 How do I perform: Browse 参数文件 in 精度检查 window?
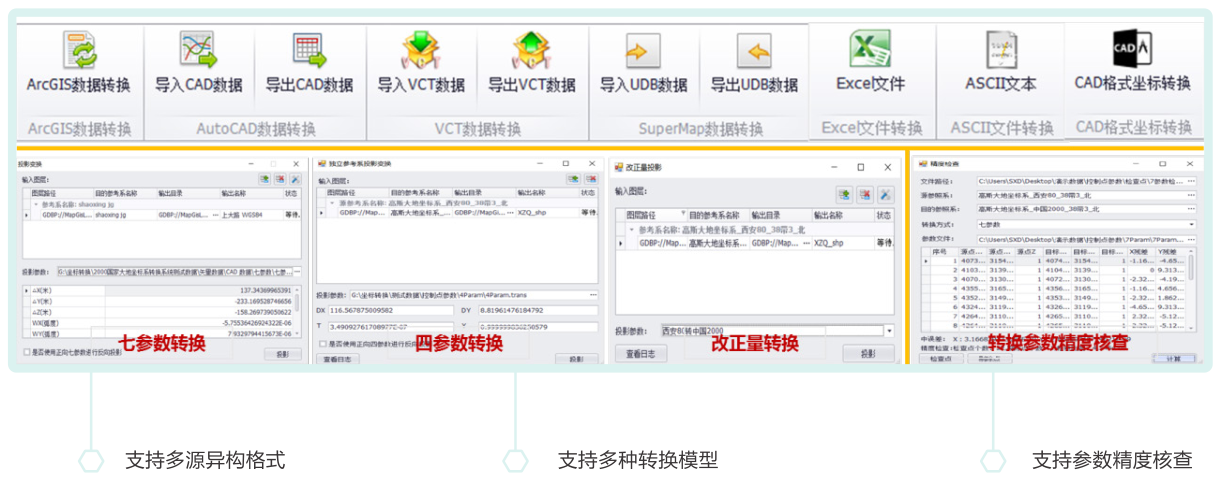1190,239
